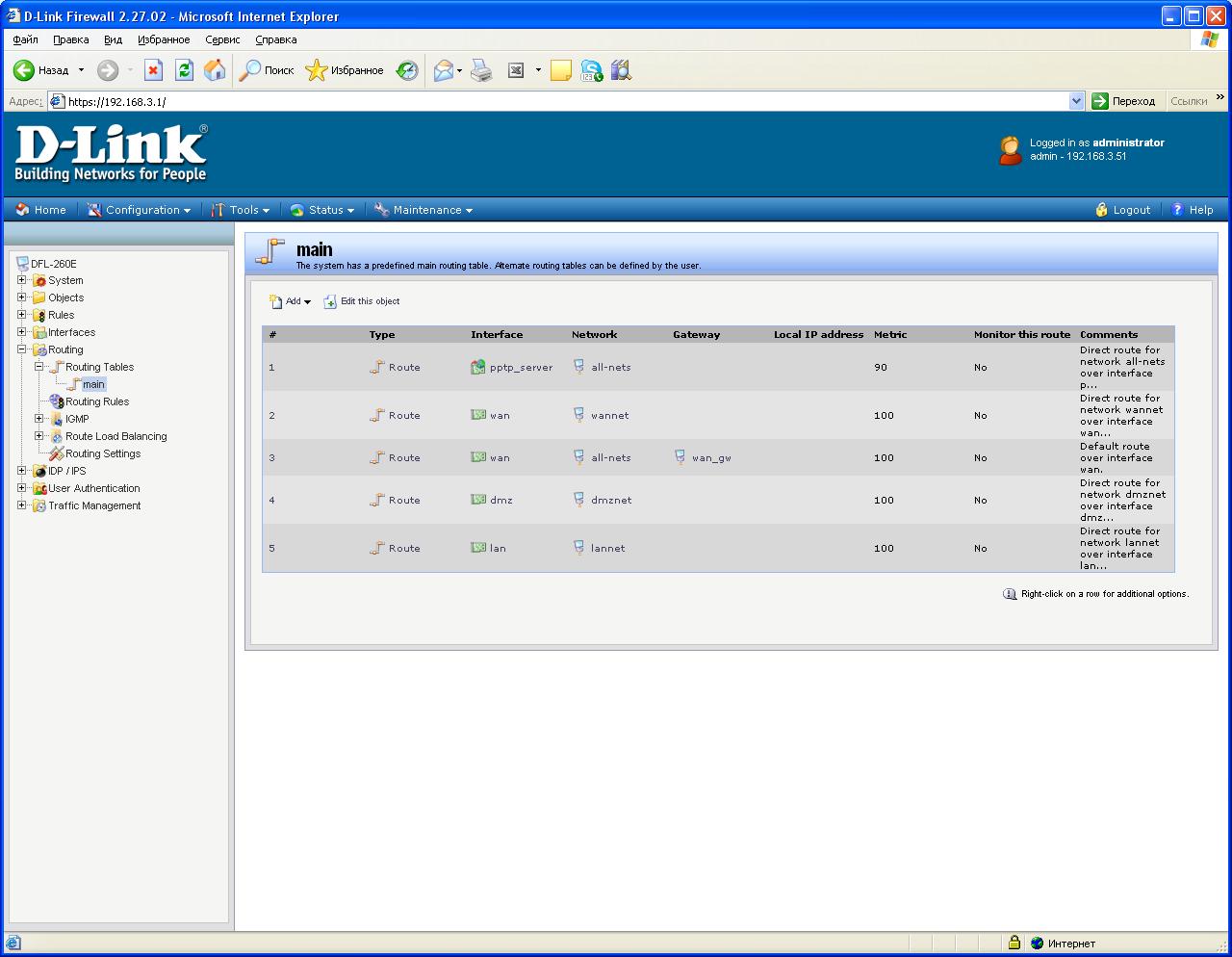Expand the System tree node

pyautogui.click(x=22, y=280)
